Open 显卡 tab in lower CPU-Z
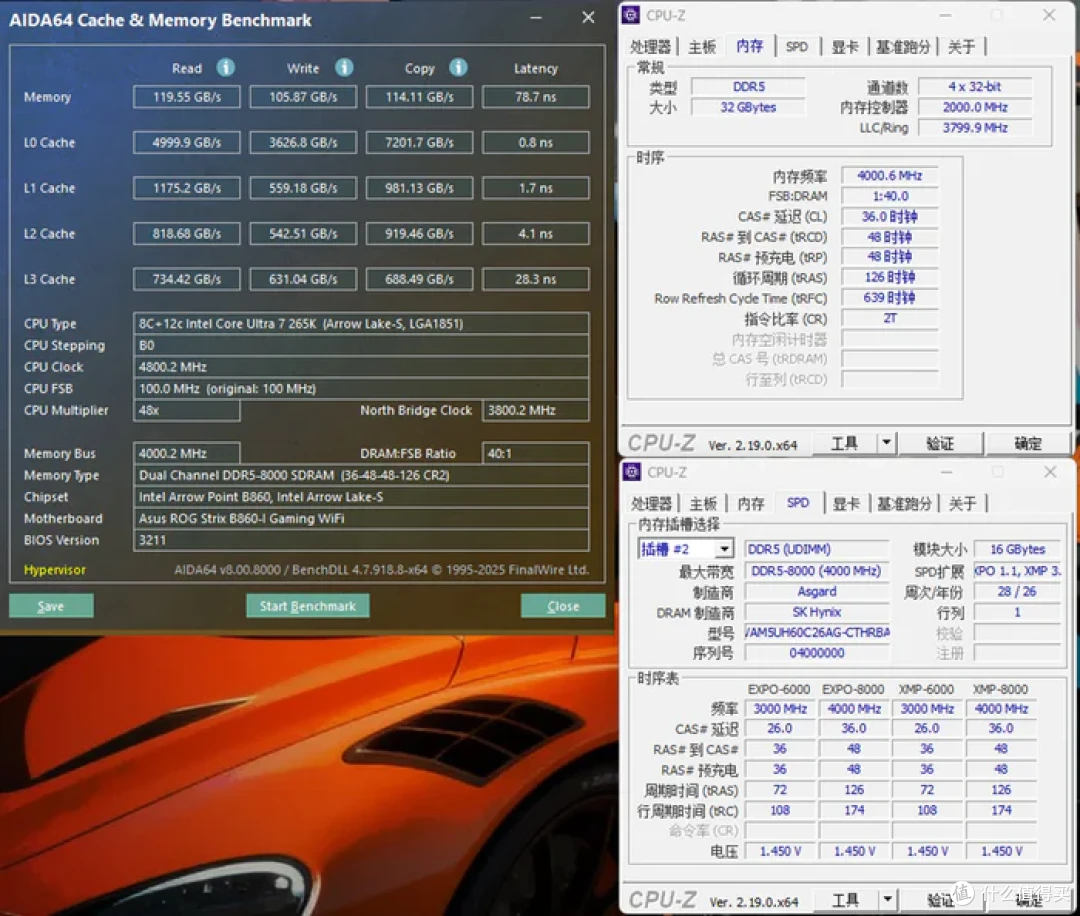The width and height of the screenshot is (1080, 916). pyautogui.click(x=847, y=503)
